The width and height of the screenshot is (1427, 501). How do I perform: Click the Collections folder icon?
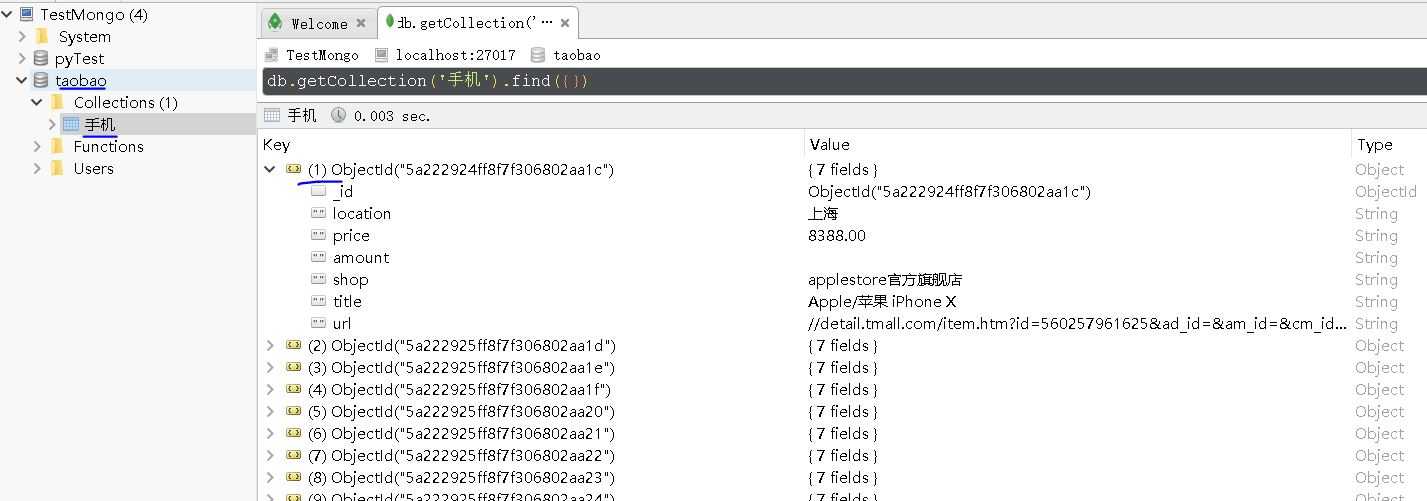pyautogui.click(x=57, y=103)
